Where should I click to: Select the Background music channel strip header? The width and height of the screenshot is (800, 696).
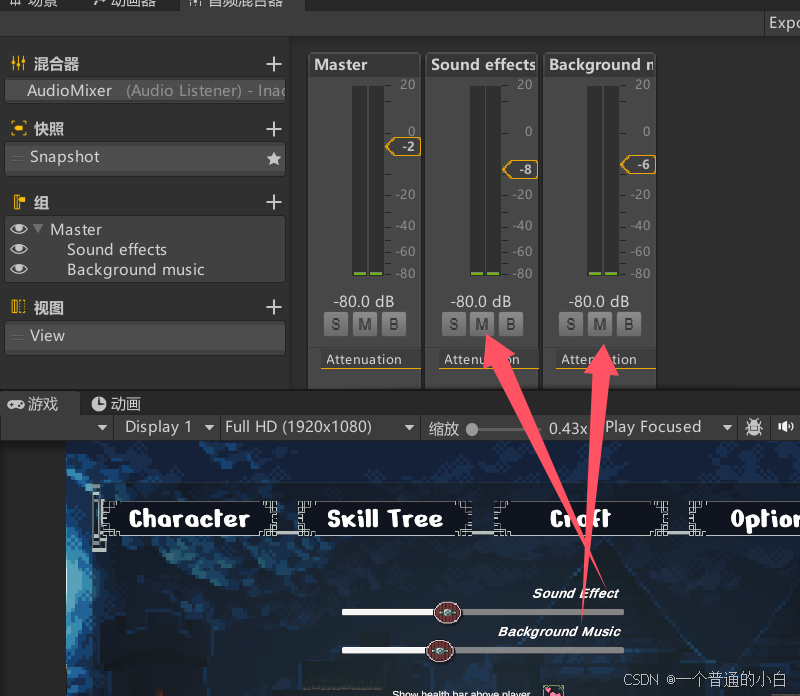[x=599, y=65]
